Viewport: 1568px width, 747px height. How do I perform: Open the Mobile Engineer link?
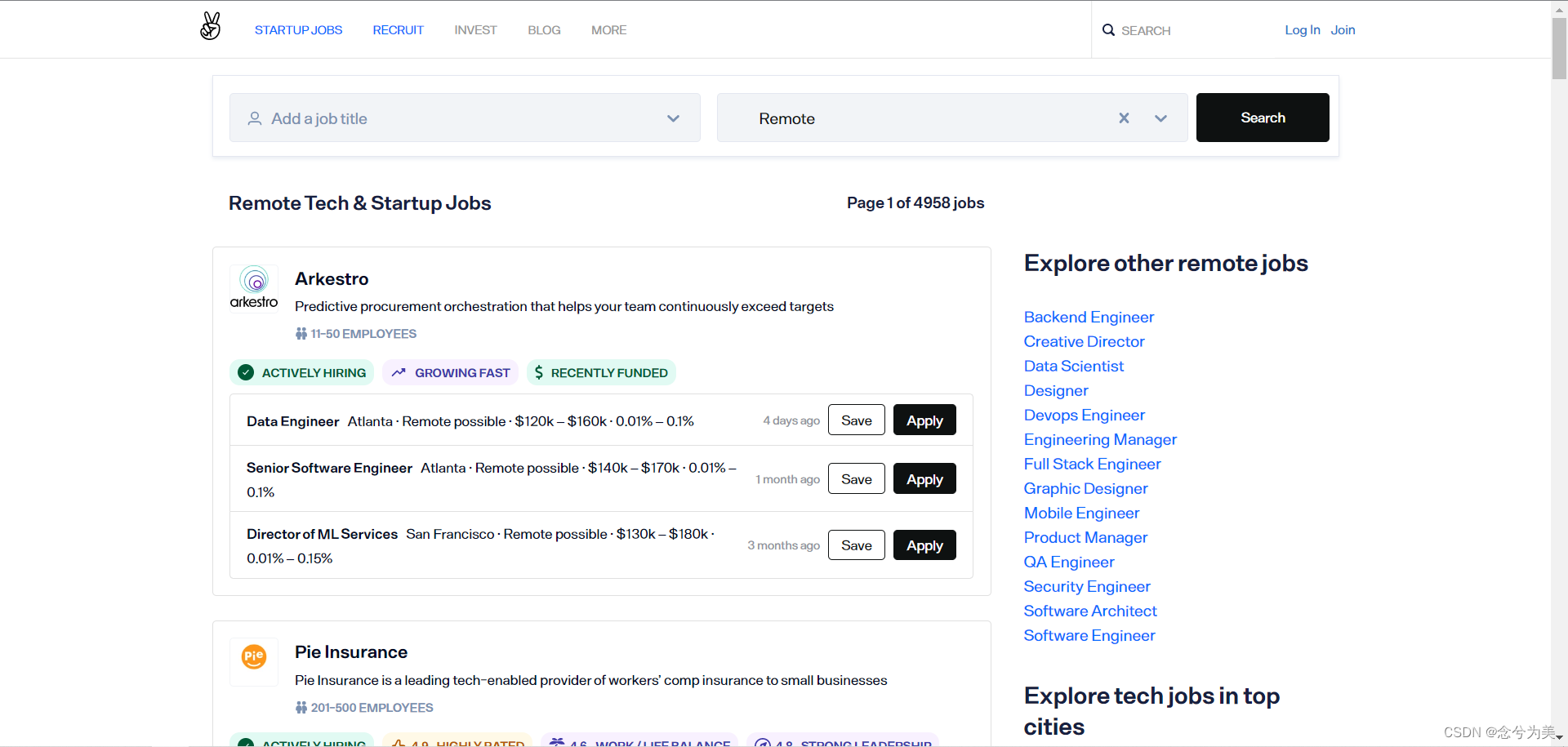[1081, 513]
